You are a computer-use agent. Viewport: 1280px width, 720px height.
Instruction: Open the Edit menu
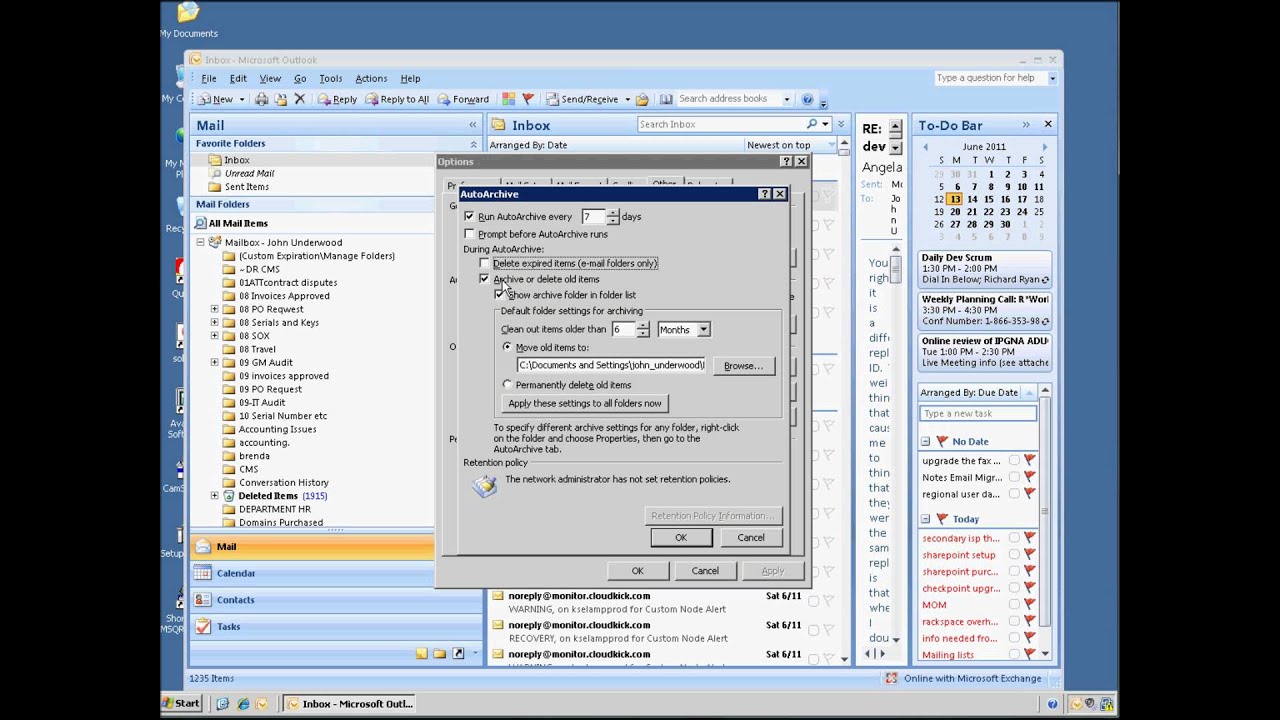pos(238,78)
